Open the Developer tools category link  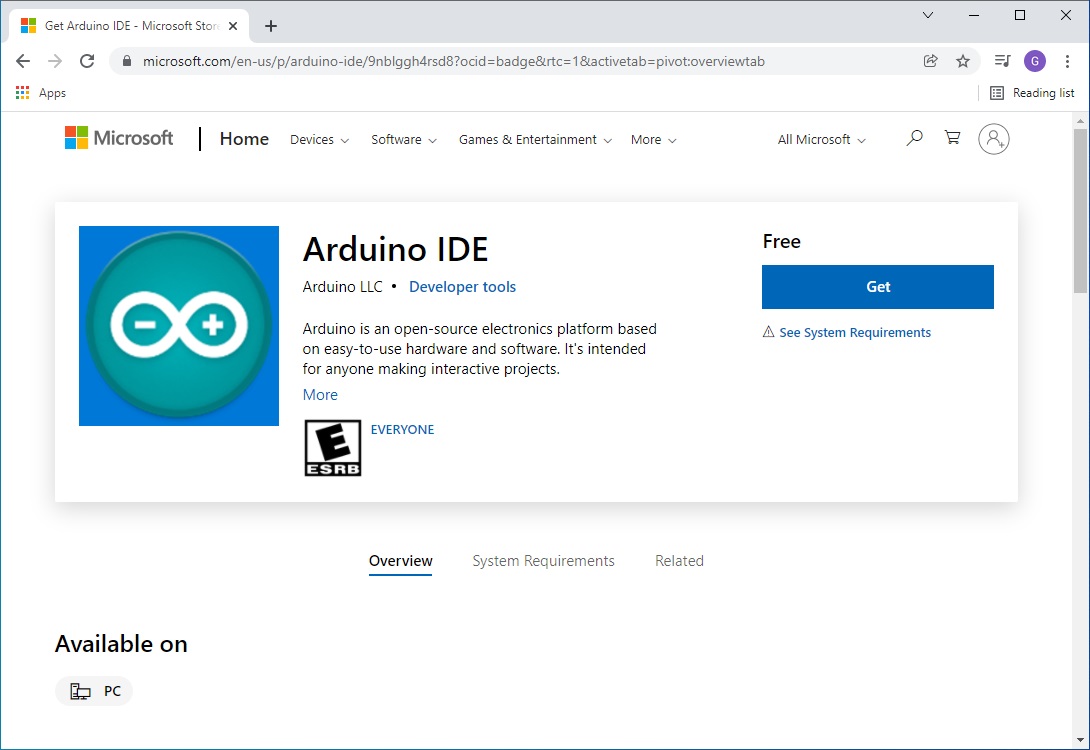point(462,287)
